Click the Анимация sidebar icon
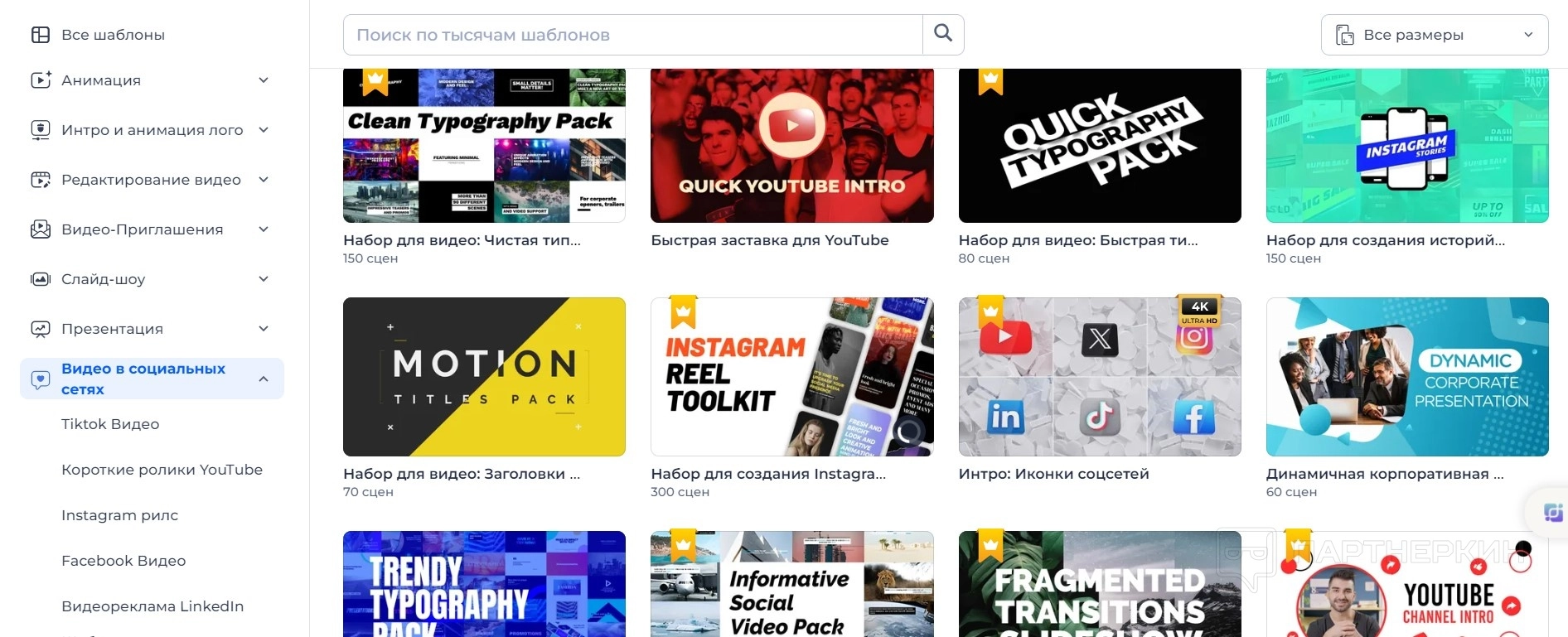 point(41,80)
